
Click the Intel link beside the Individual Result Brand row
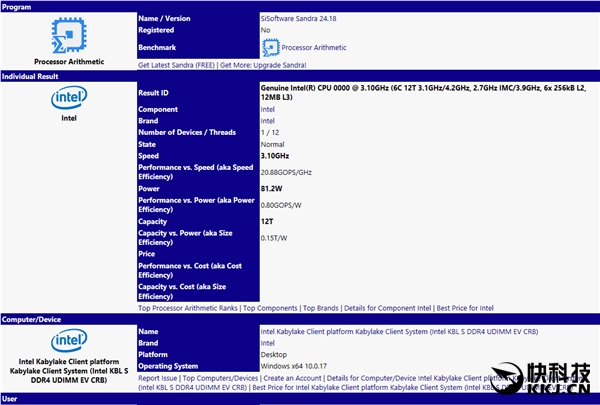point(267,121)
